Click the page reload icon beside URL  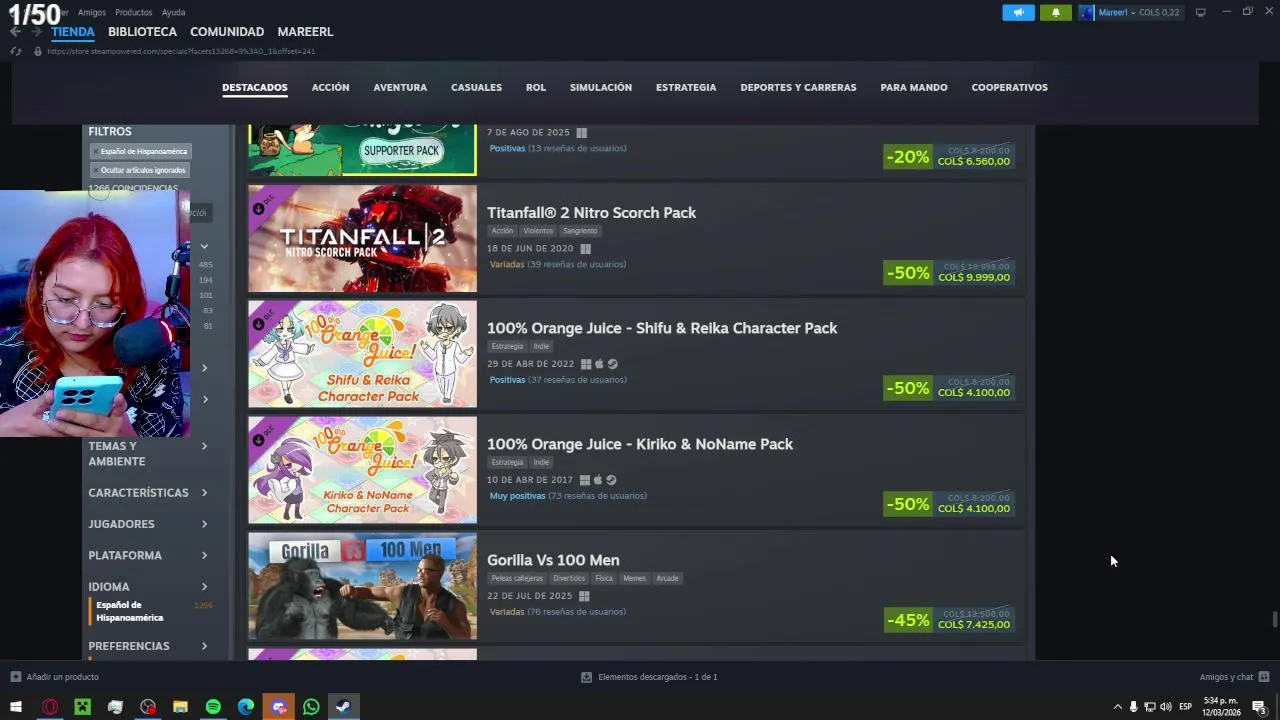[15, 51]
